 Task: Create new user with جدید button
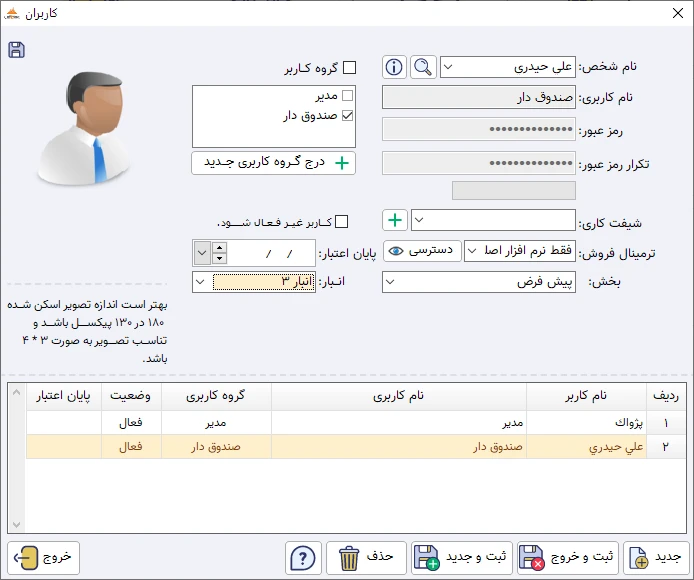click(656, 558)
